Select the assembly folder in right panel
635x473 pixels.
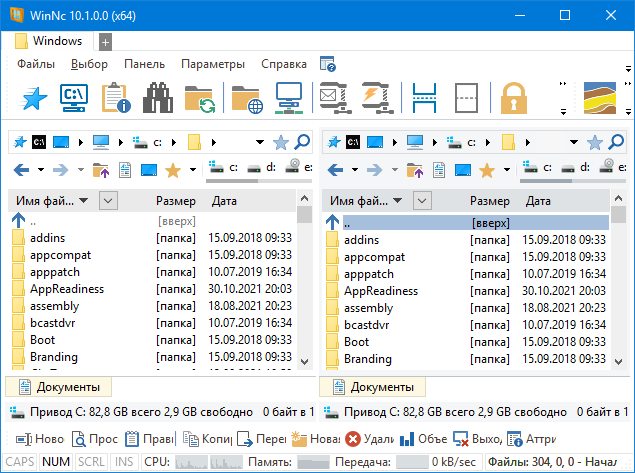pos(368,308)
